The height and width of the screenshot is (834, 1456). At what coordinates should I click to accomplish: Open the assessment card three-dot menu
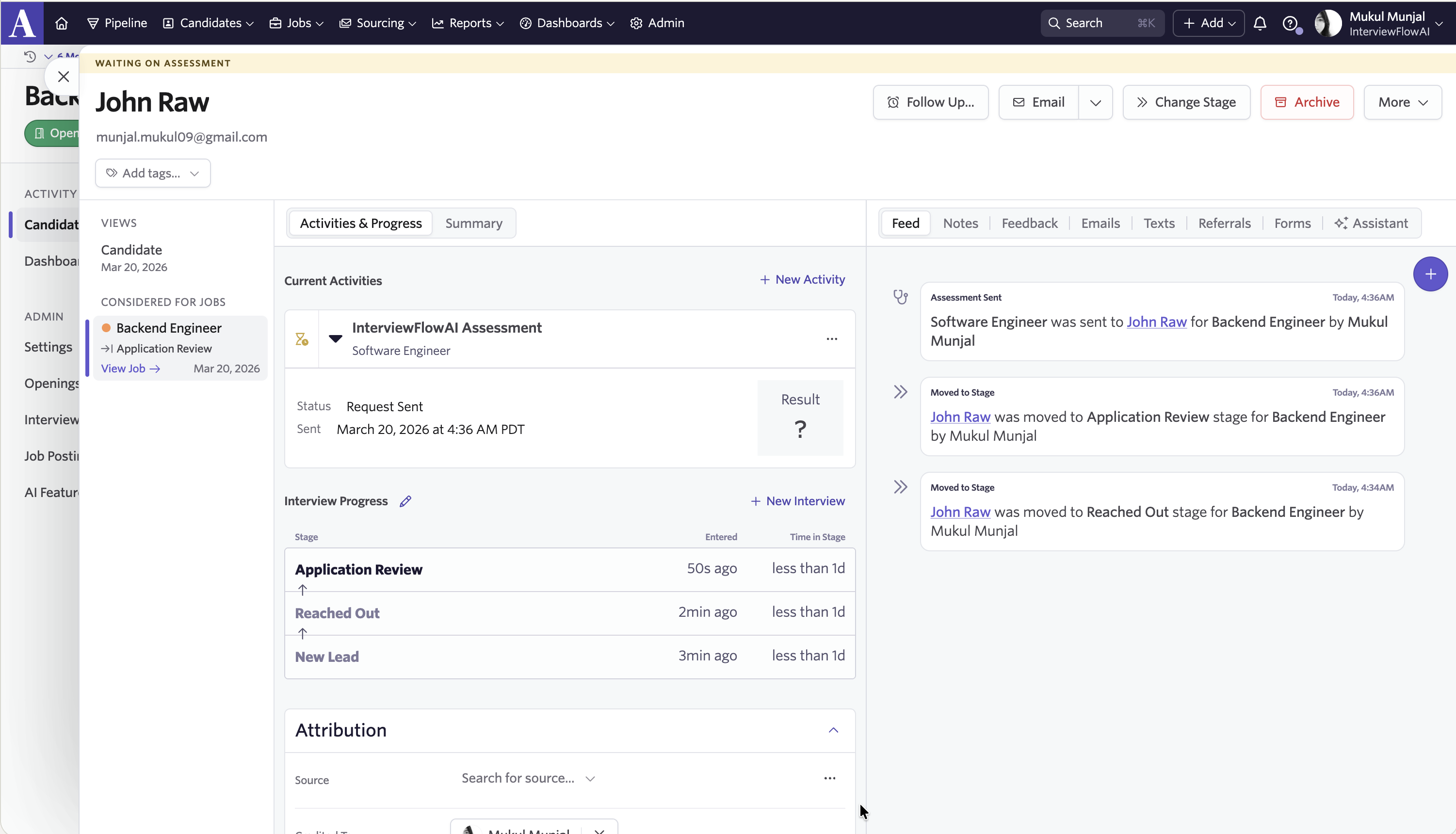[832, 339]
